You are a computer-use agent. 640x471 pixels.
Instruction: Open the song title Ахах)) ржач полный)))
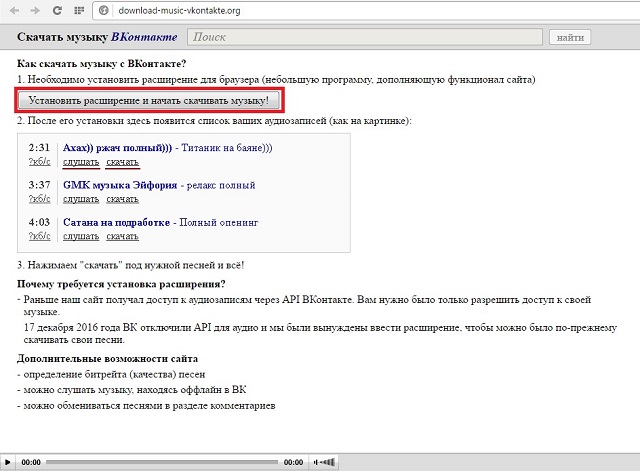pos(118,148)
